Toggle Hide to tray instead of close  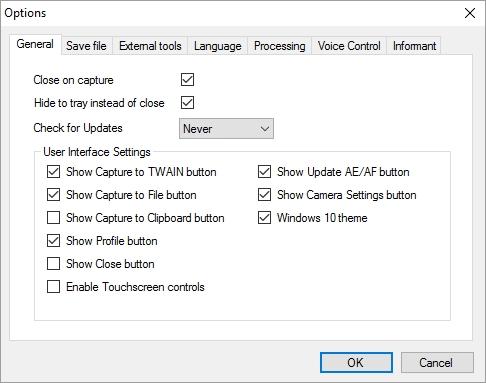(x=187, y=103)
